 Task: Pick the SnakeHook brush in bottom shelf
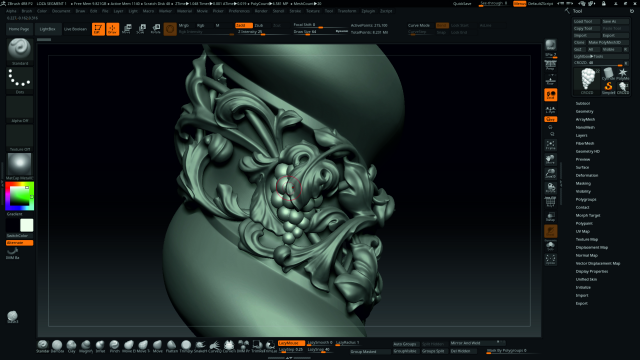coord(200,347)
